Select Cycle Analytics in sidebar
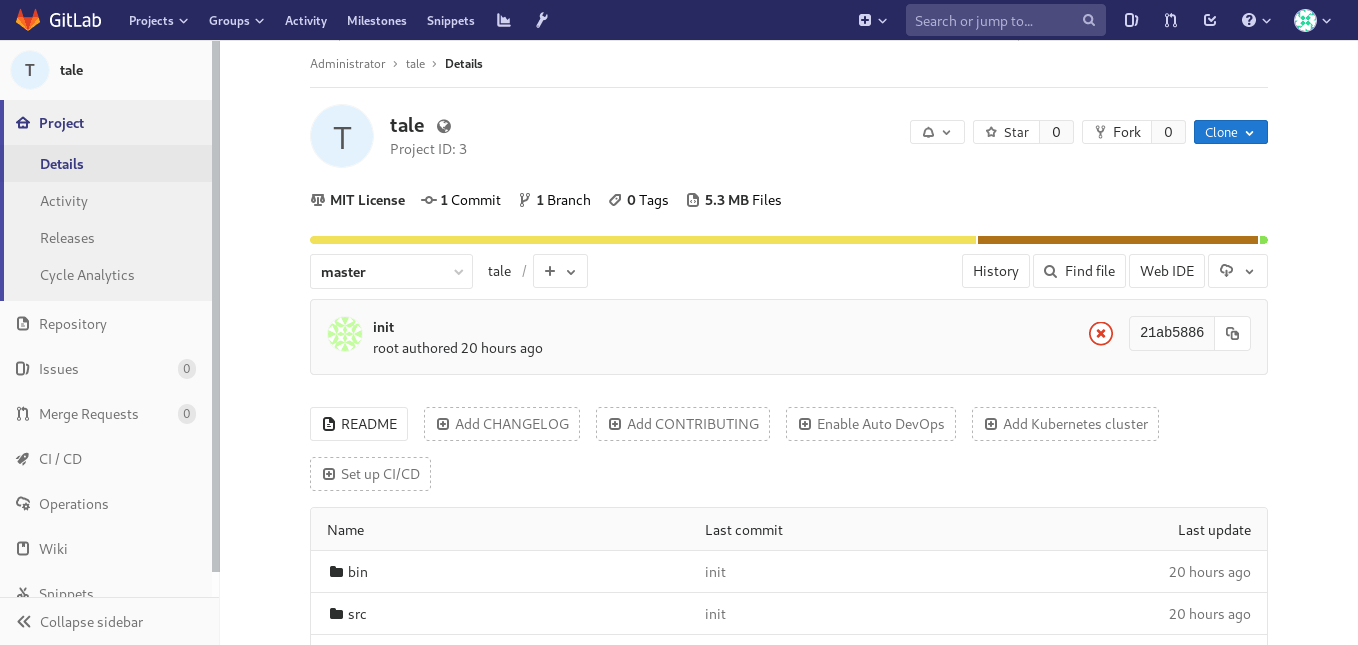This screenshot has height=645, width=1358. tap(87, 275)
